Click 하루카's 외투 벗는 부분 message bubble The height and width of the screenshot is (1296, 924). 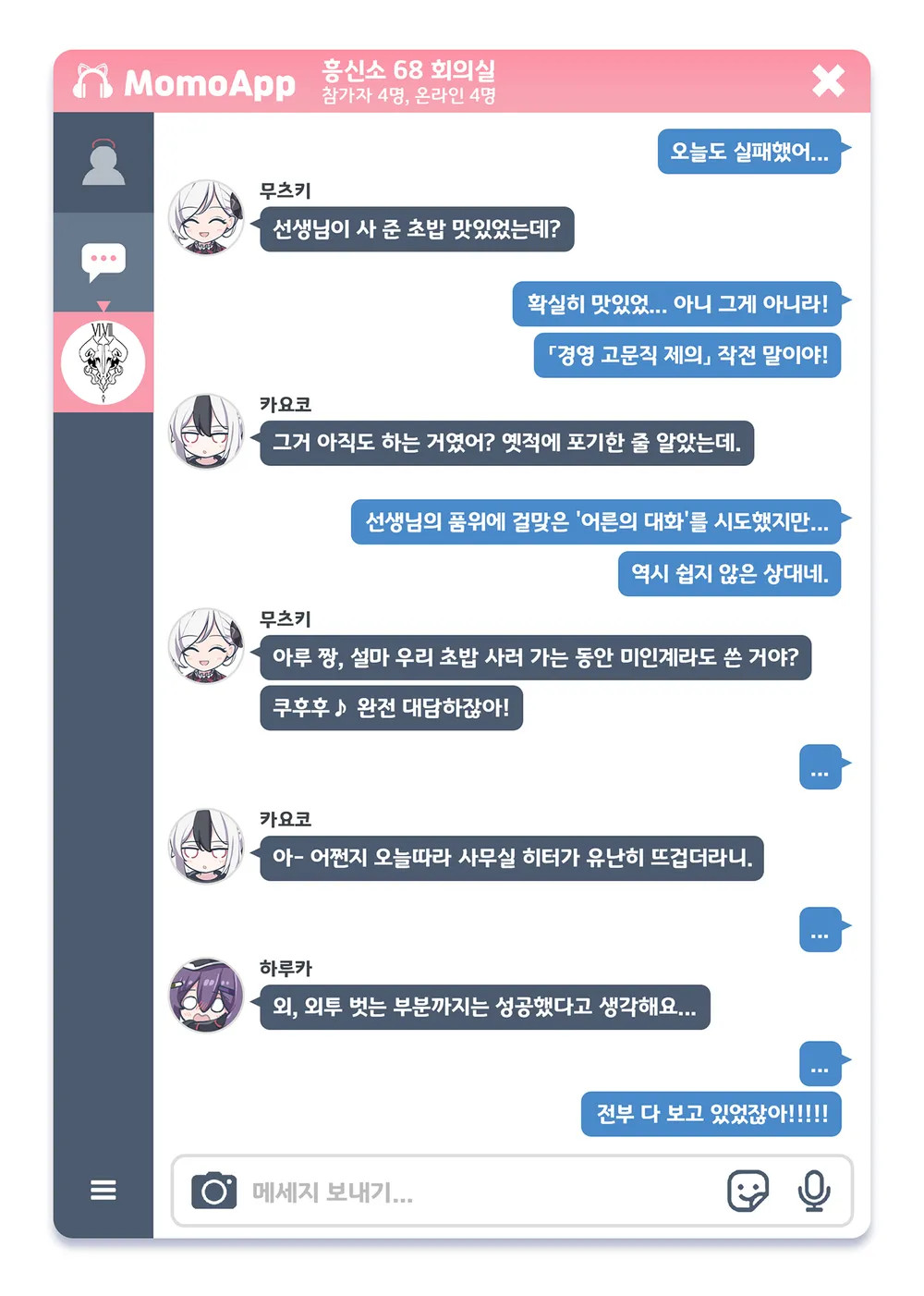(x=485, y=1007)
